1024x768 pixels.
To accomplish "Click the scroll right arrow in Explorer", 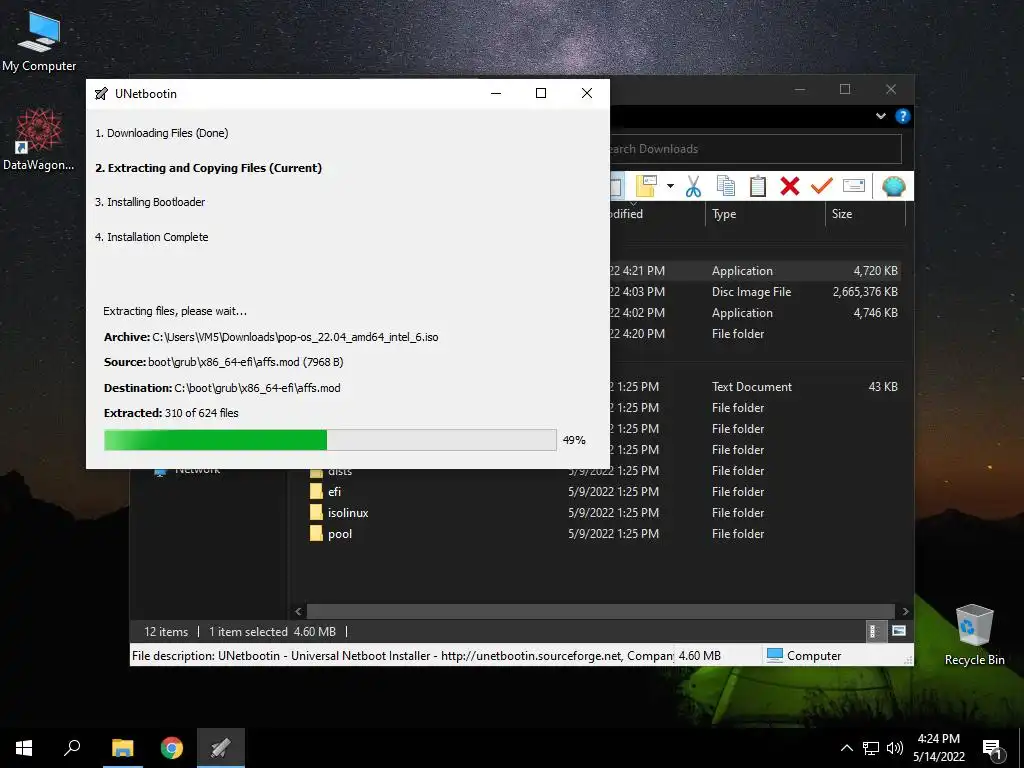I will point(905,611).
